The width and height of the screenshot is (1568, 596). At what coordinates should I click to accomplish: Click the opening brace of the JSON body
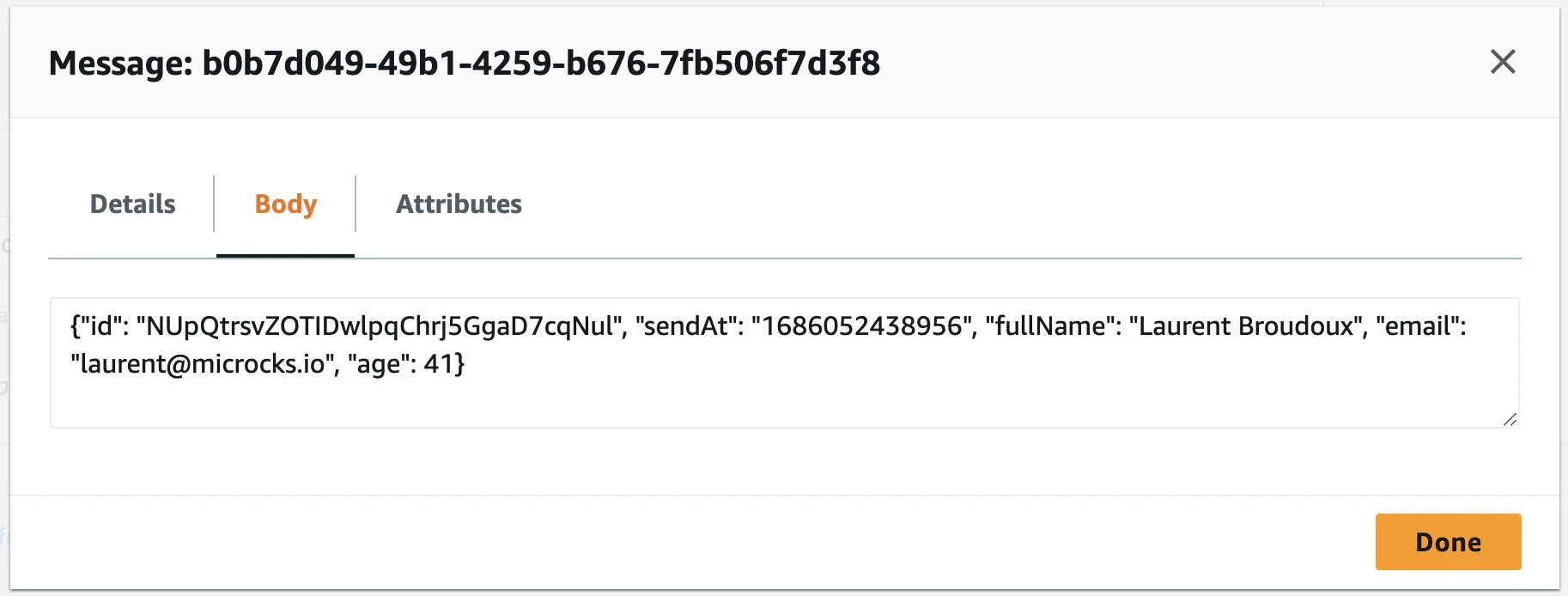(x=75, y=326)
